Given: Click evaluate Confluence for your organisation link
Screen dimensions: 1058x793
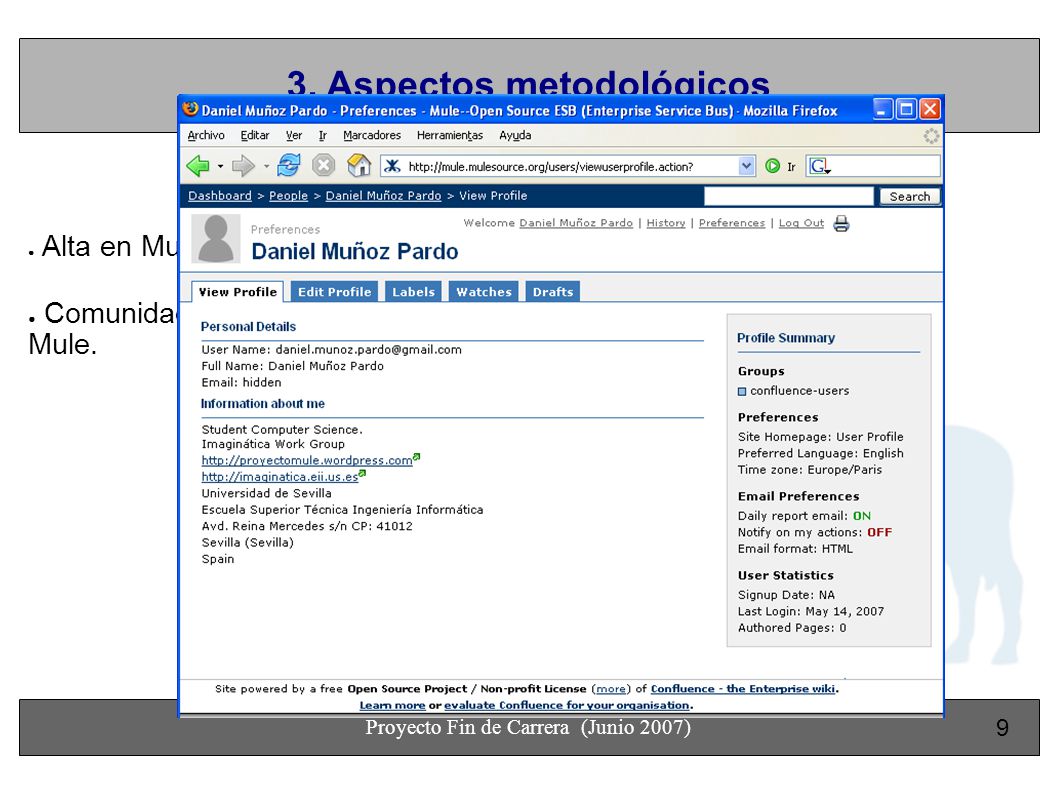Looking at the screenshot, I should tap(567, 705).
